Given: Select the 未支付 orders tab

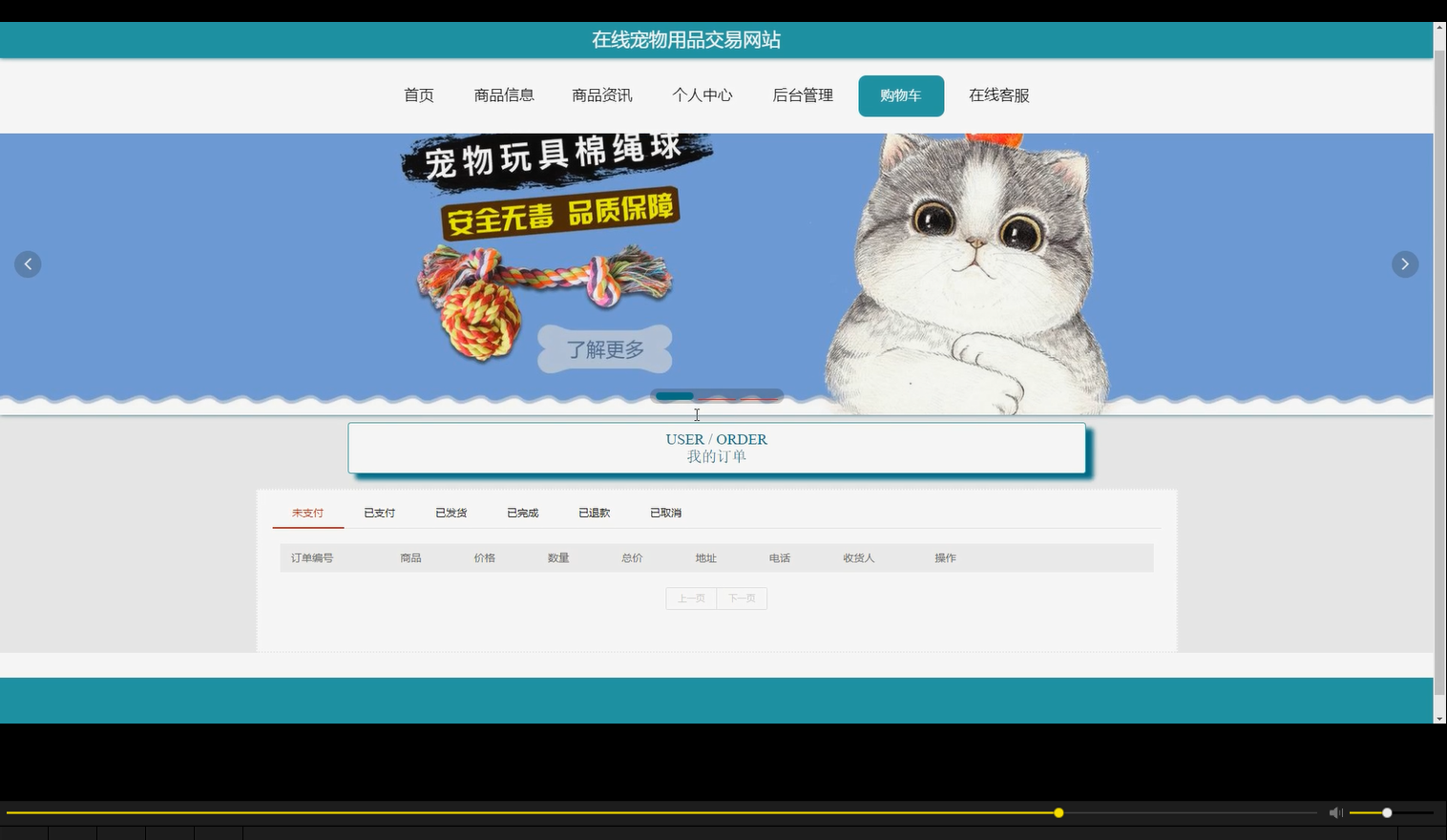Looking at the screenshot, I should (x=307, y=513).
